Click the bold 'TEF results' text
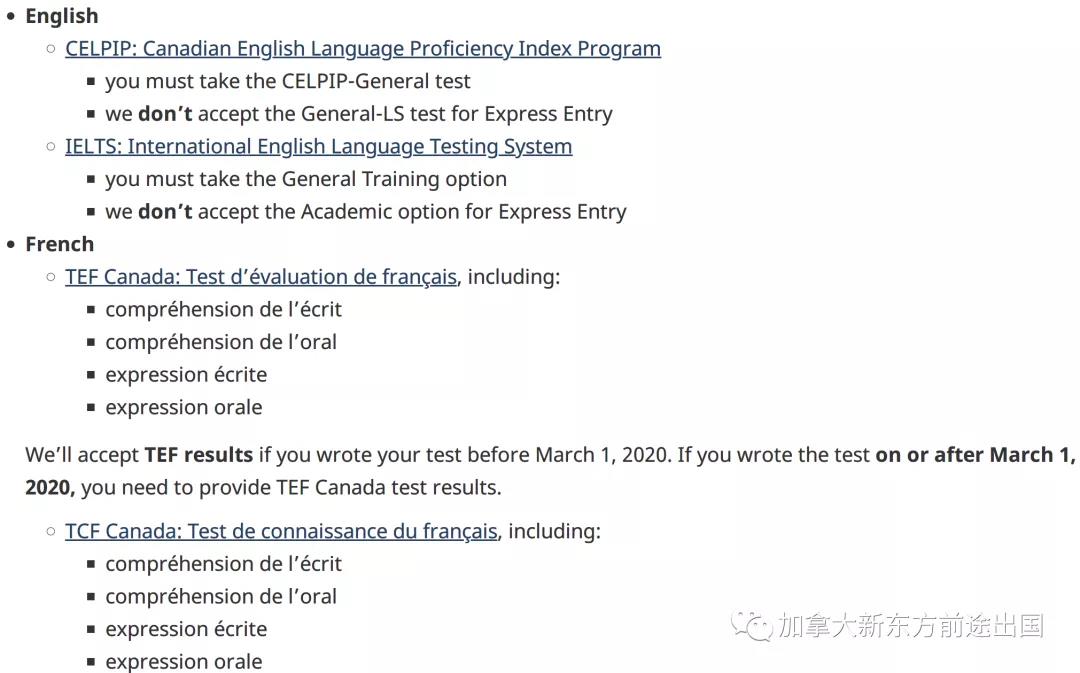The height and width of the screenshot is (673, 1080). point(199,455)
